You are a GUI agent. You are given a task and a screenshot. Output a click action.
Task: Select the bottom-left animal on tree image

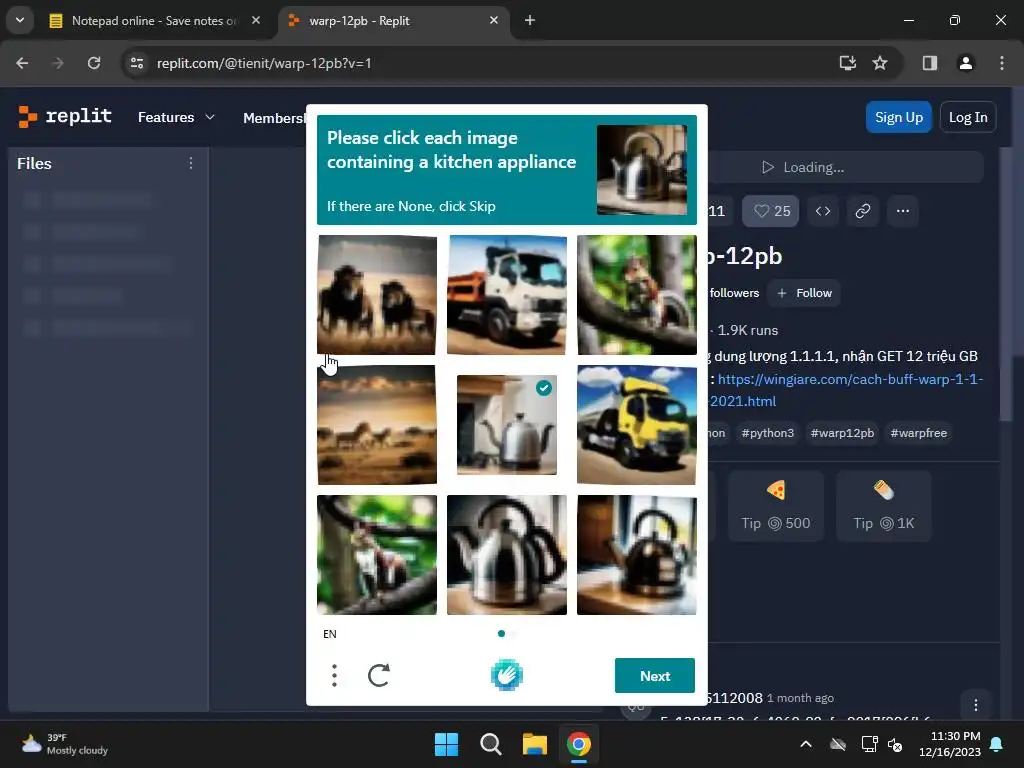pyautogui.click(x=377, y=554)
